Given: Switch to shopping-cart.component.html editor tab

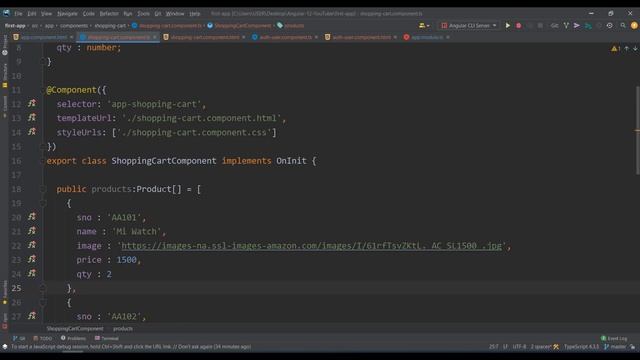Looking at the screenshot, I should click(204, 37).
